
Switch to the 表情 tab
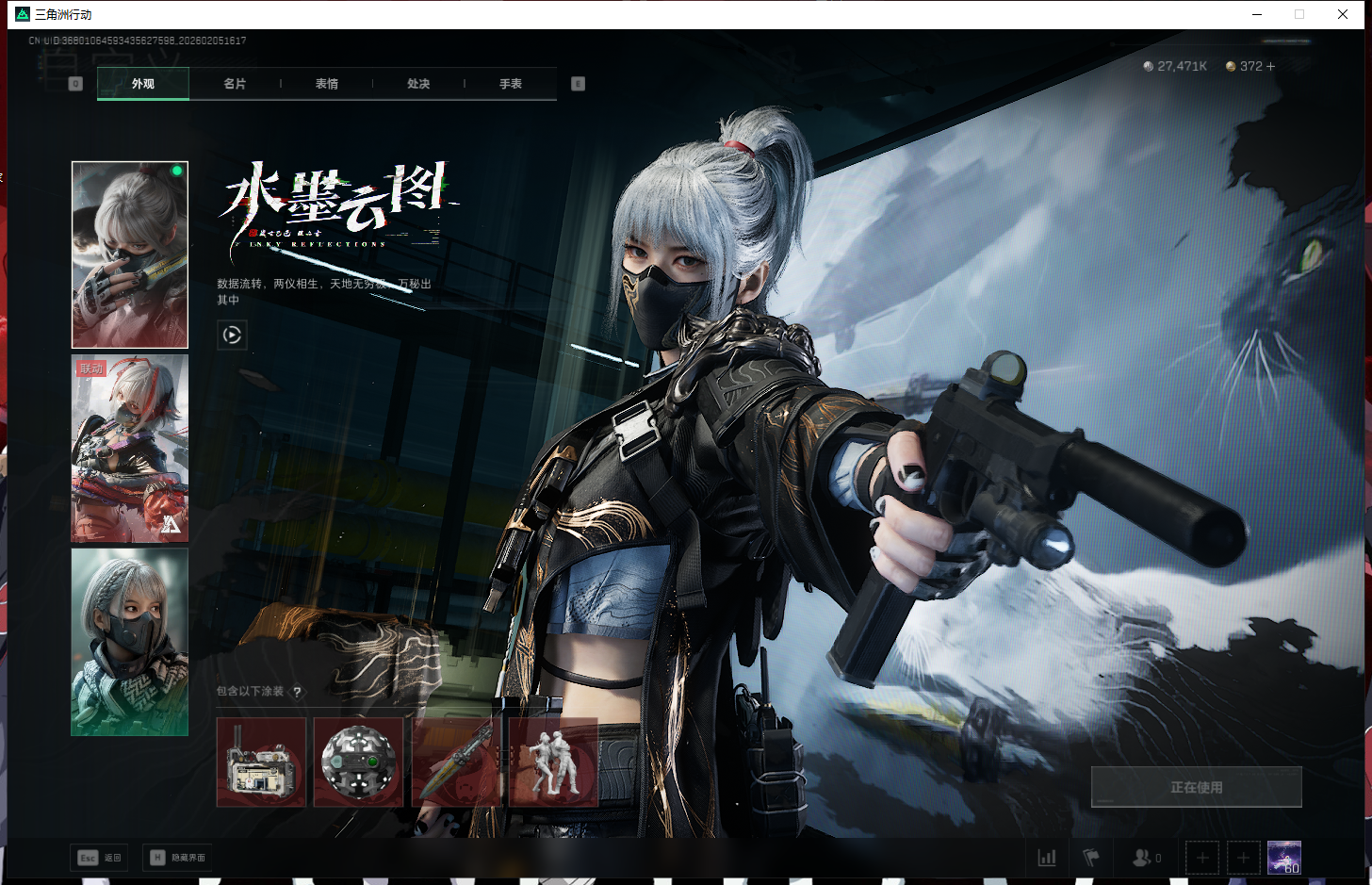pos(327,84)
